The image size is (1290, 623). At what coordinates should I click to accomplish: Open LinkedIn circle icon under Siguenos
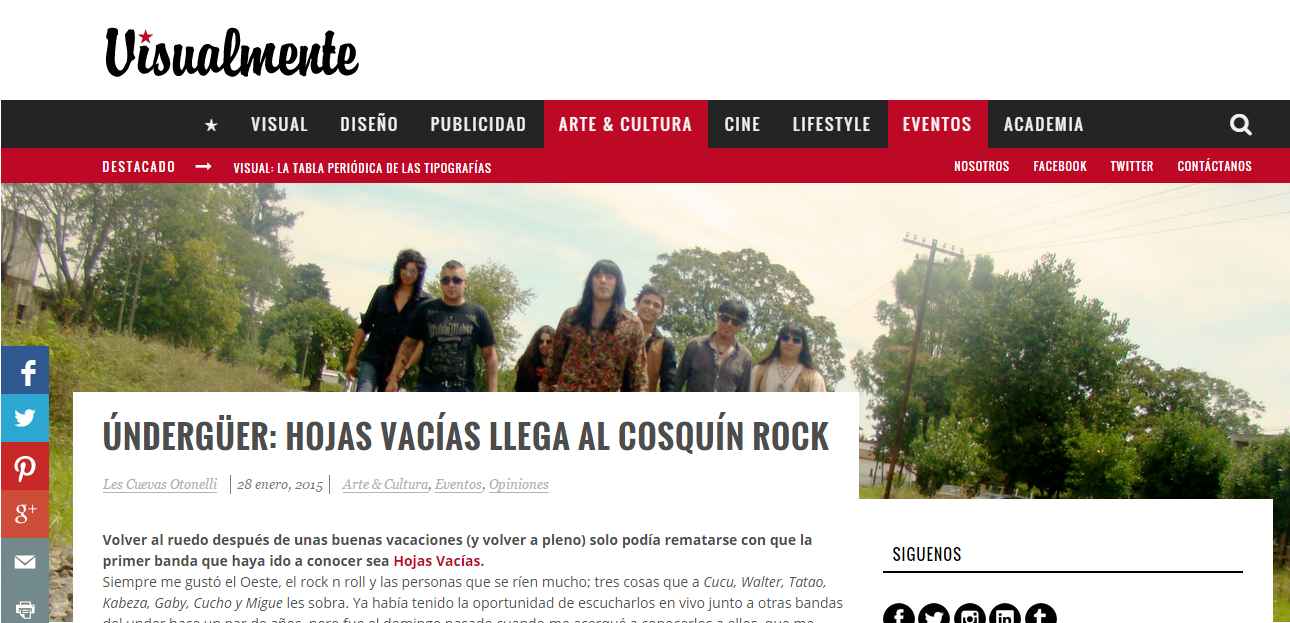(1005, 613)
